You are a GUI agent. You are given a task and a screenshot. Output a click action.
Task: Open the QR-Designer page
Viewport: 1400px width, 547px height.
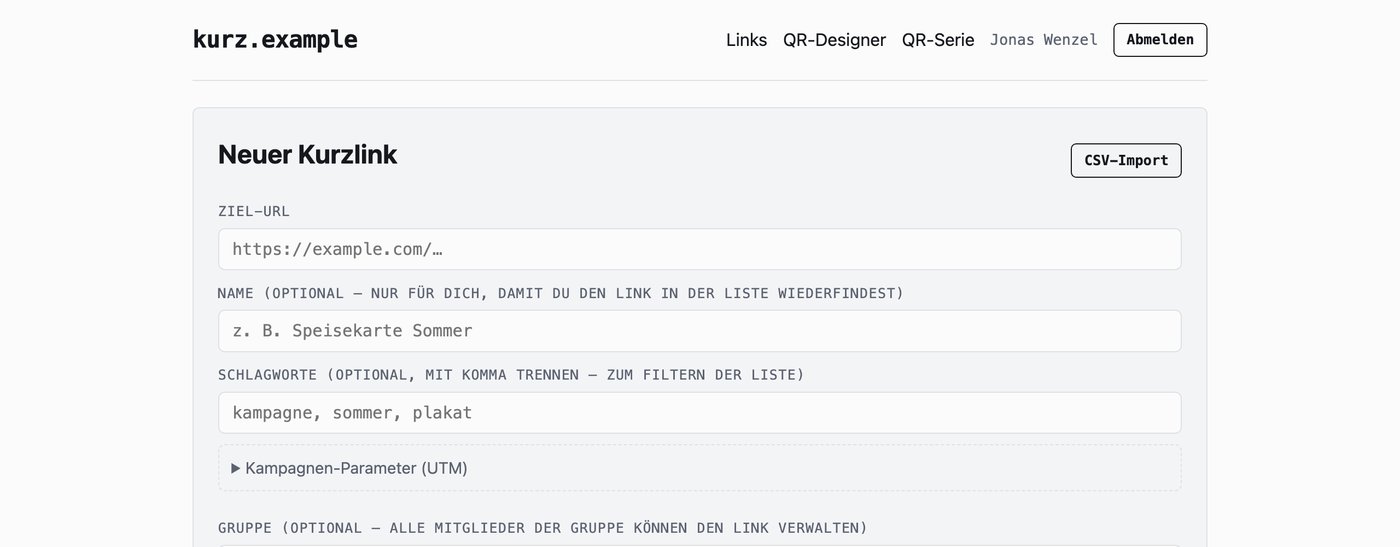(834, 40)
